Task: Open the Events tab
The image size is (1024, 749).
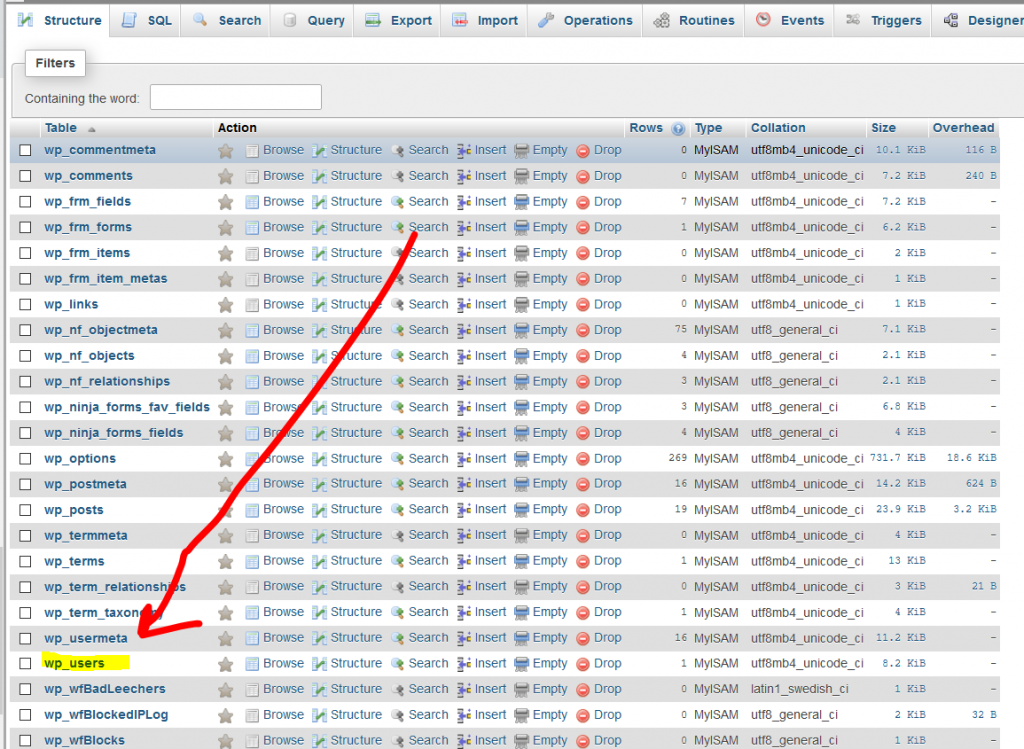Action: [790, 20]
